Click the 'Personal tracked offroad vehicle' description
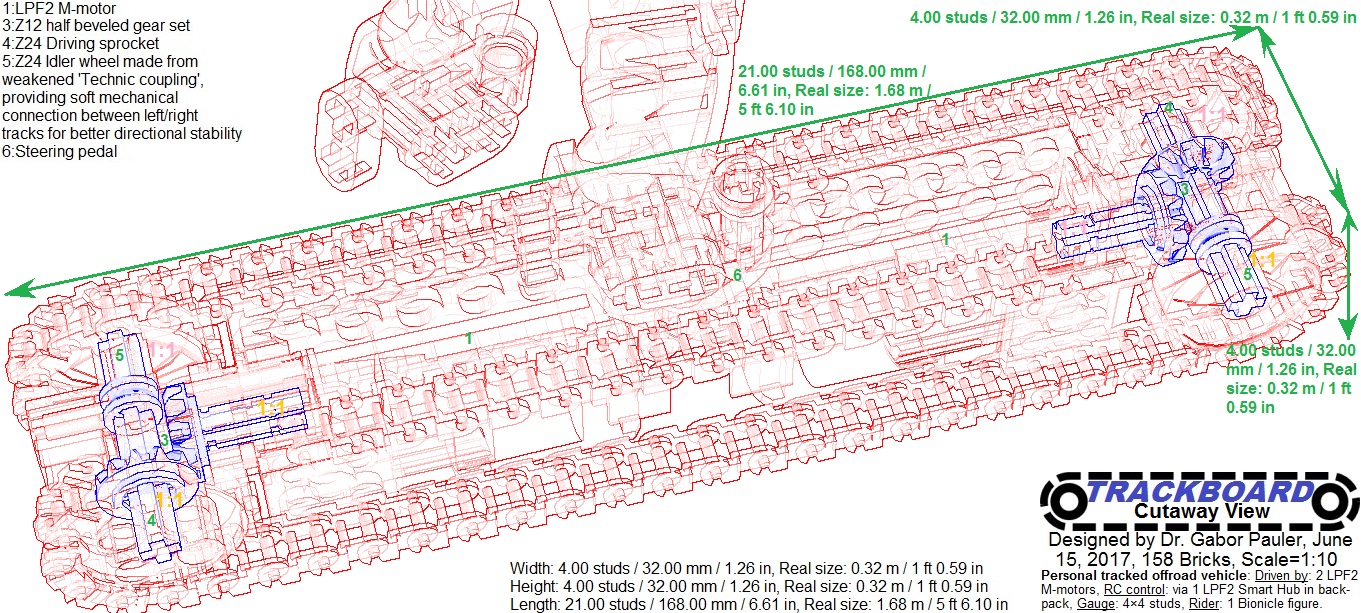 coord(1199,590)
